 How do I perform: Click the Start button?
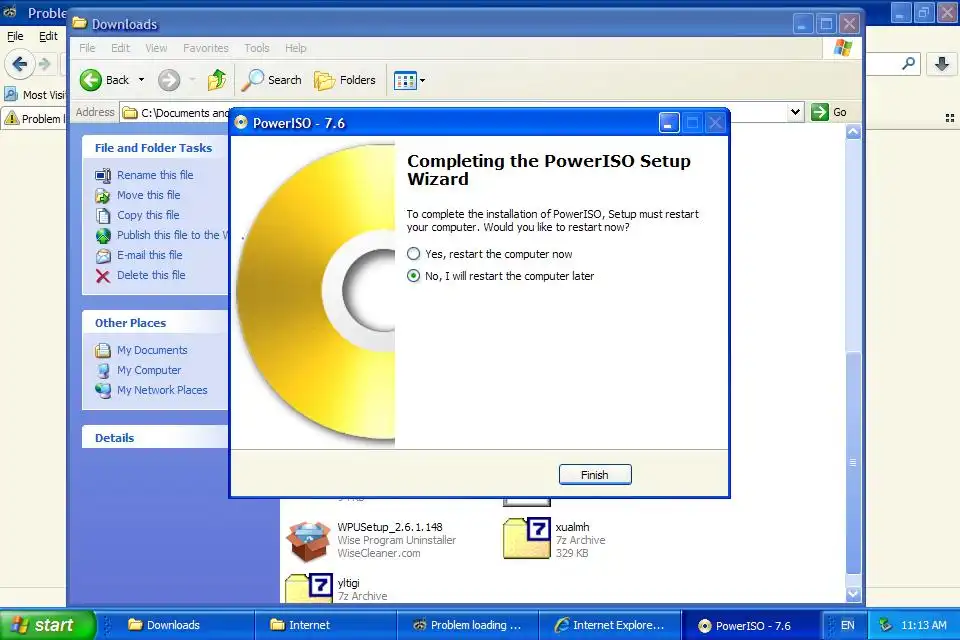48,625
